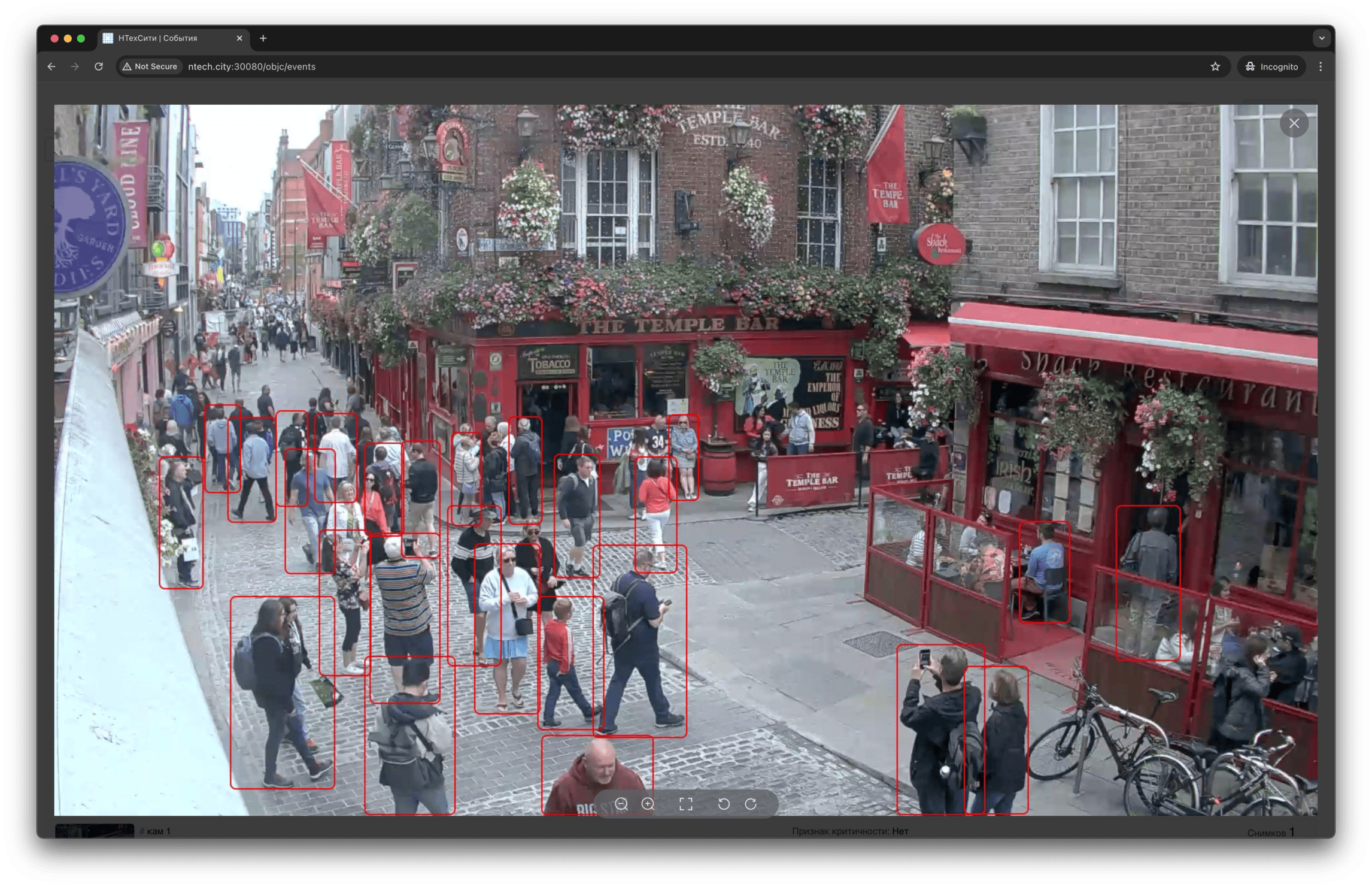Reload the events page
Image resolution: width=1372 pixels, height=887 pixels.
coord(99,66)
